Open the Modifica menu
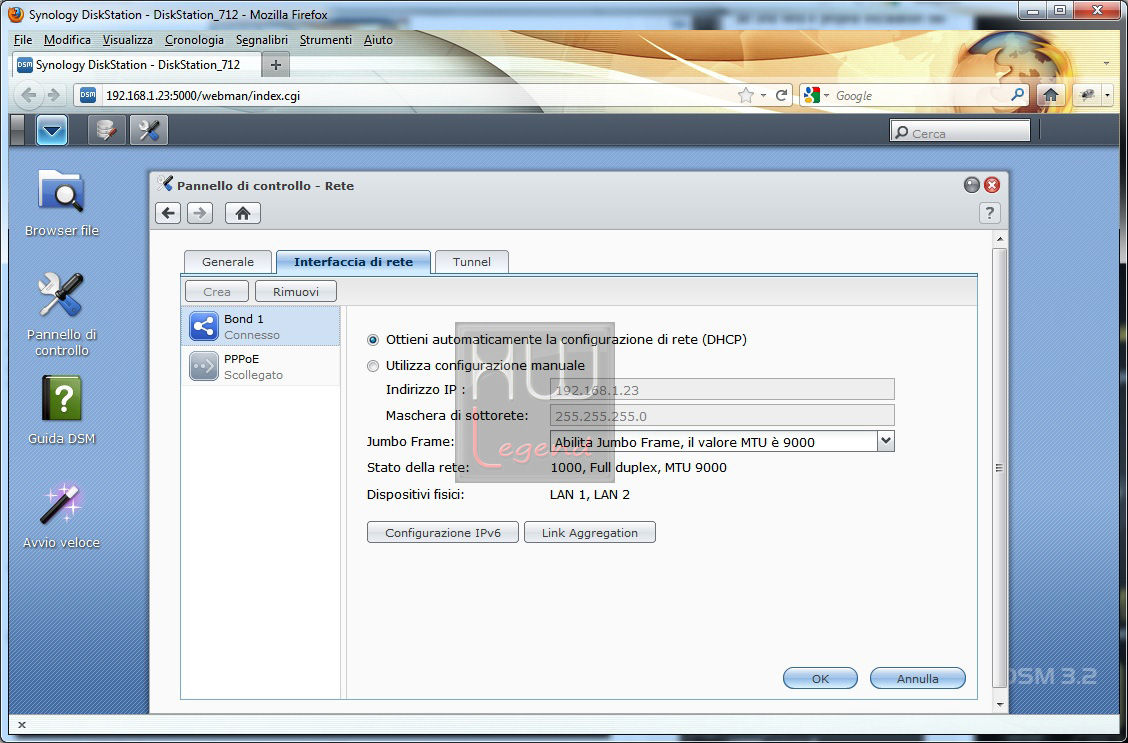Screen dimensions: 1128x743 [67, 40]
